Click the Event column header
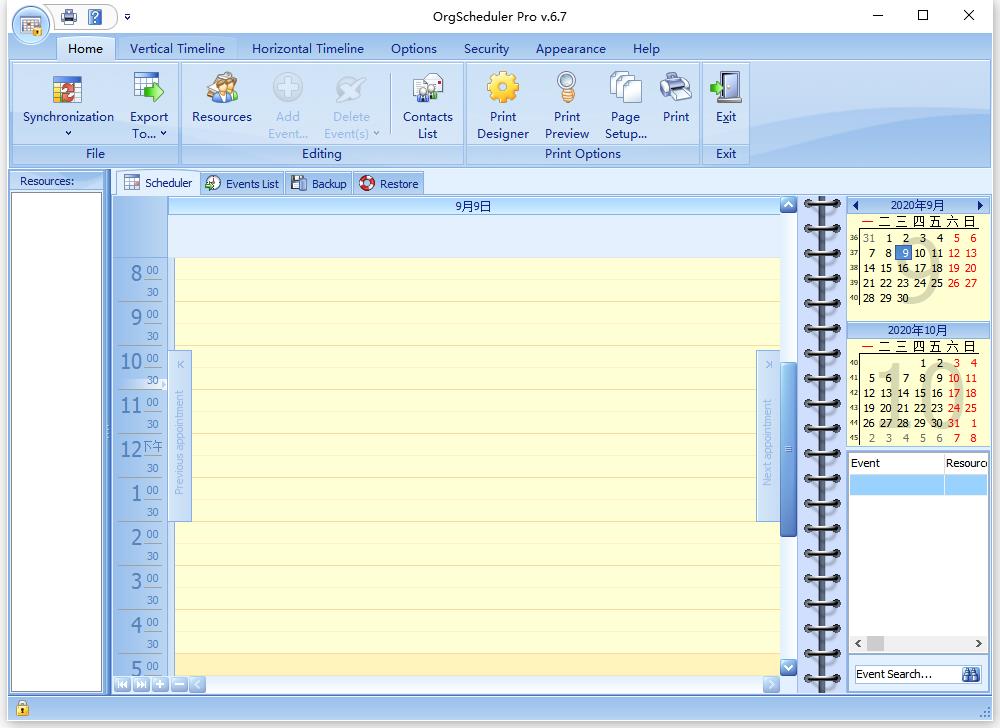The image size is (1000, 728). (x=896, y=463)
